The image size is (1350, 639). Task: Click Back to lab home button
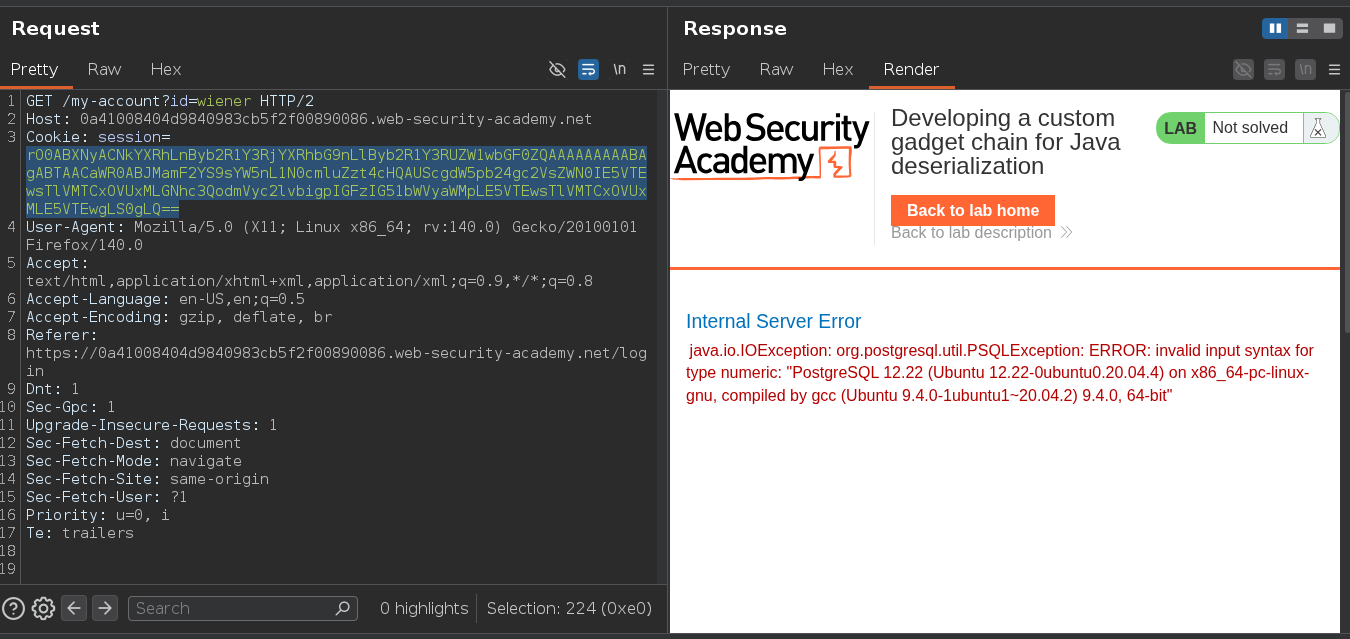pyautogui.click(x=972, y=210)
